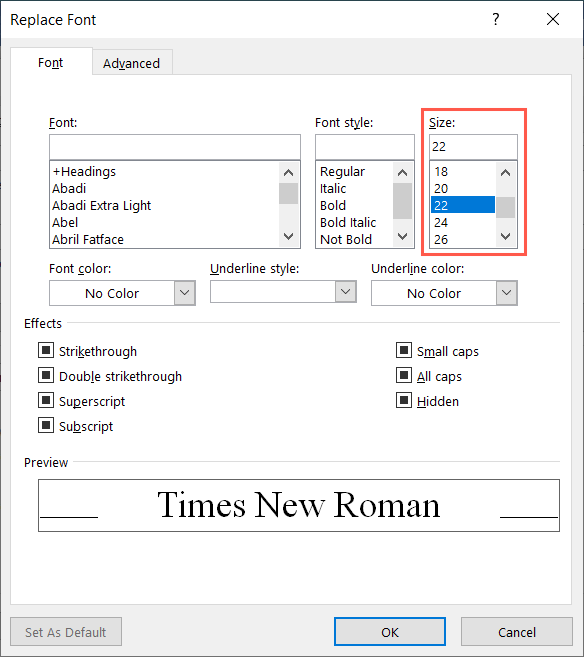
Task: Select size 20 in the list
Action: [463, 189]
